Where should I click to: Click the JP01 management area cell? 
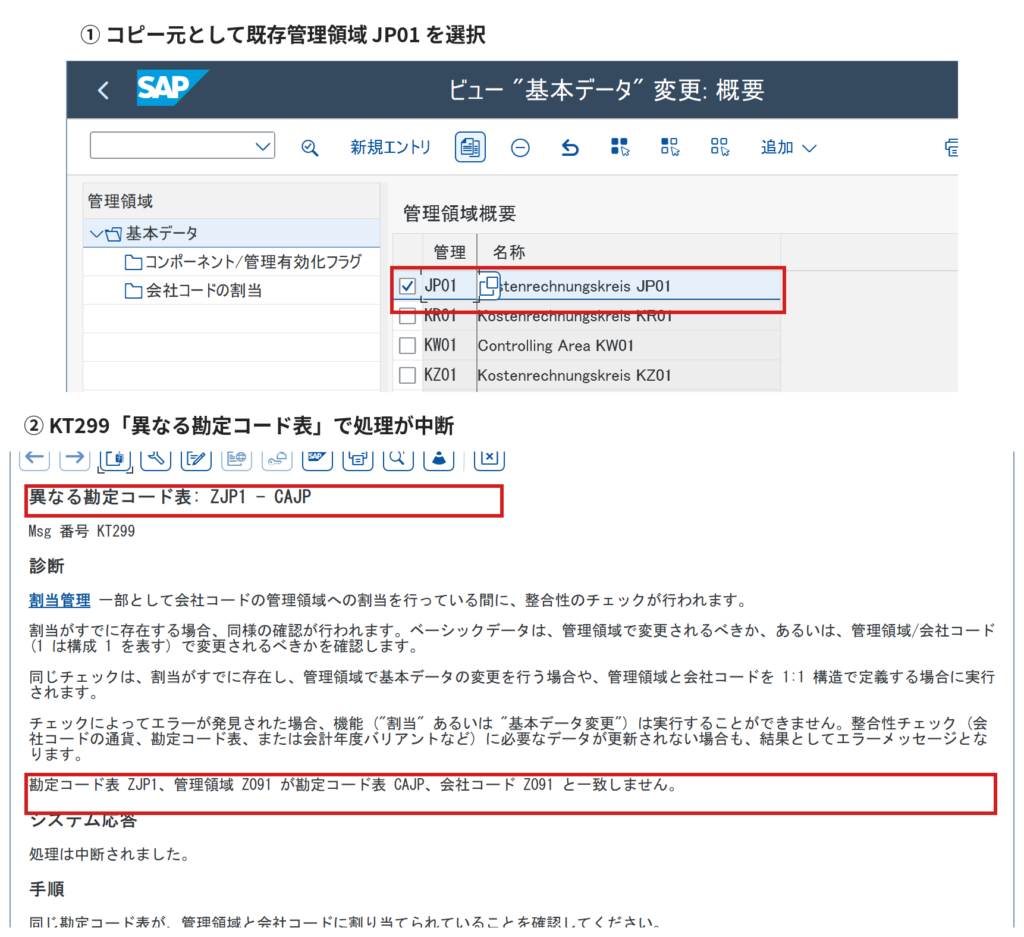449,286
